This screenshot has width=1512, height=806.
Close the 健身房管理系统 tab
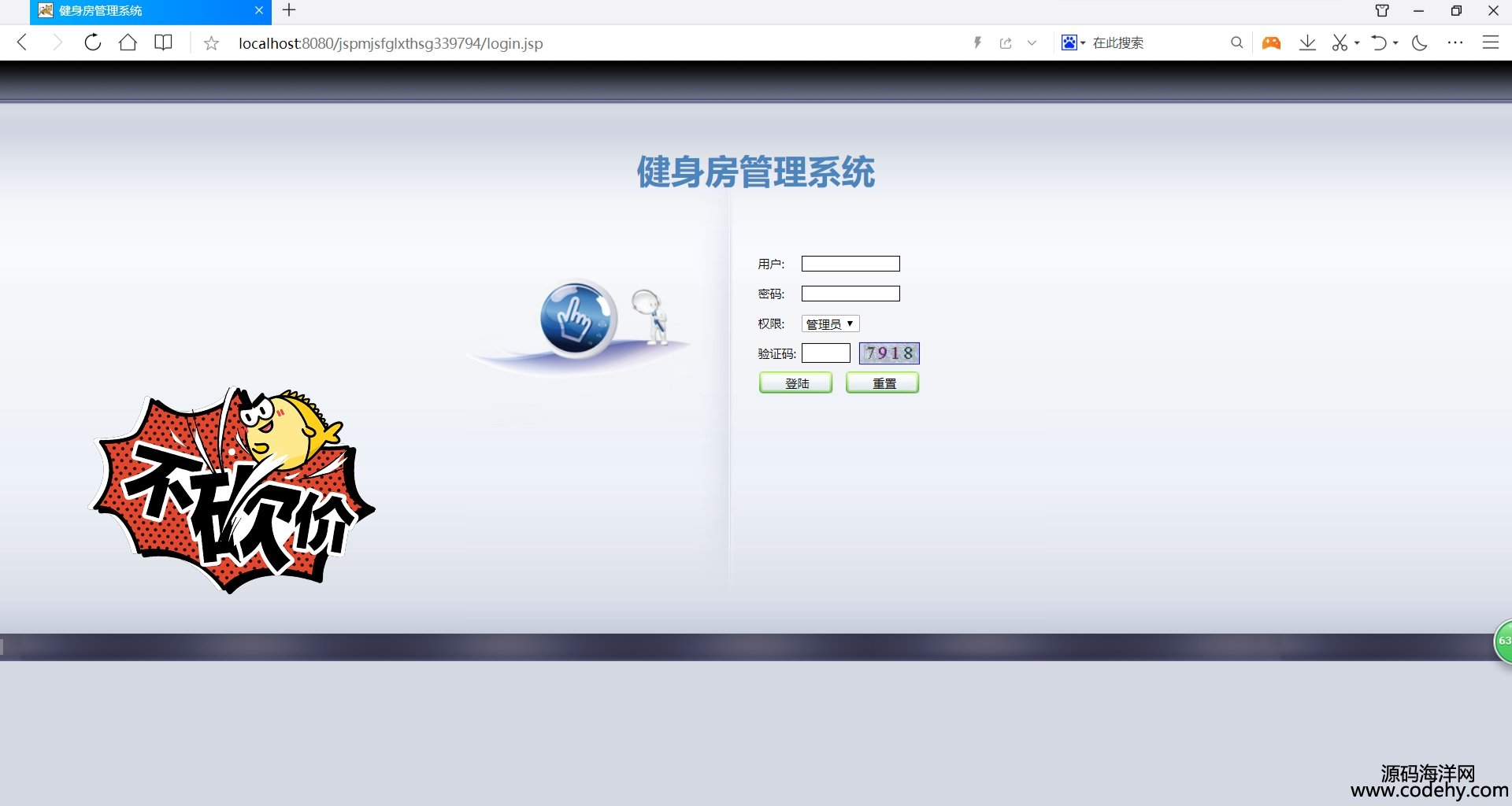pos(259,10)
